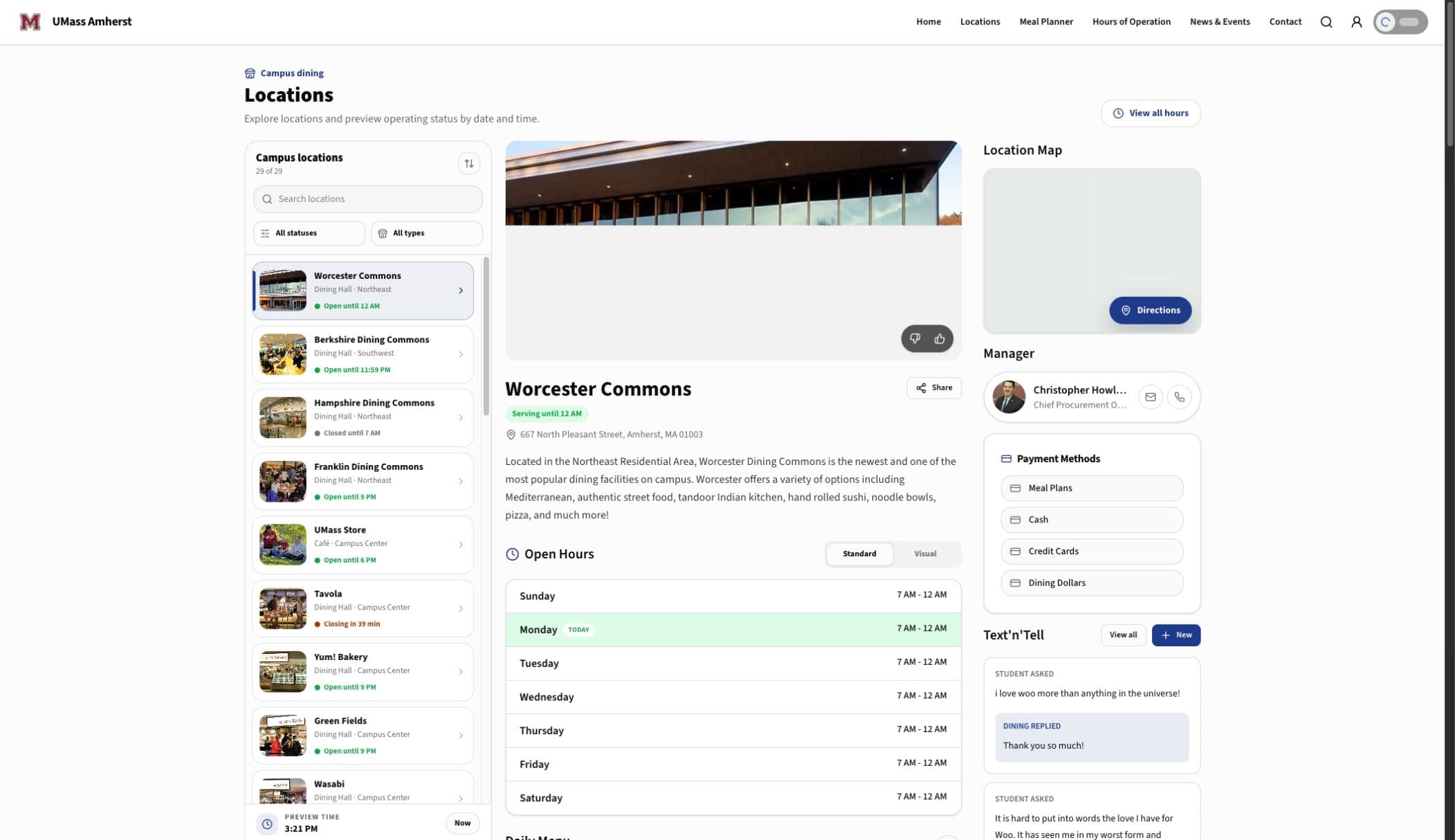1455x840 pixels.
Task: Open All types filter dropdown
Action: coord(426,233)
